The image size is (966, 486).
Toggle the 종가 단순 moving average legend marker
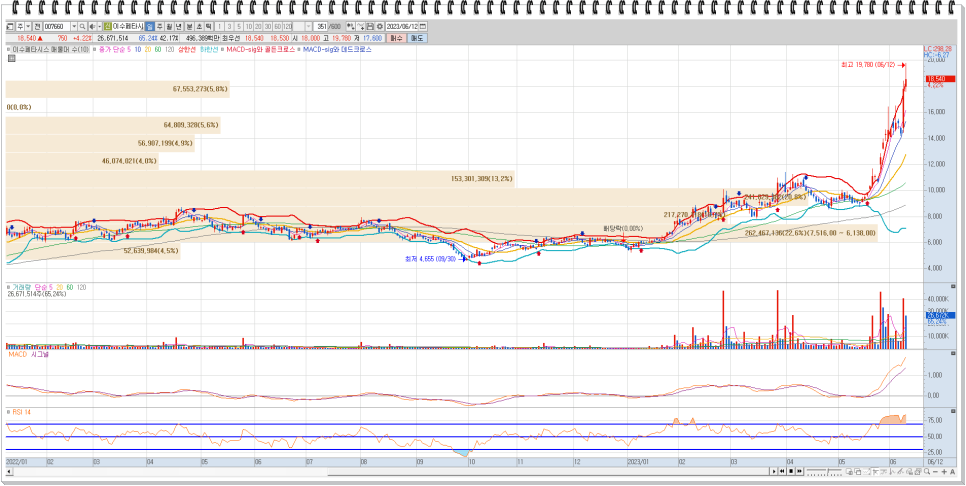tap(94, 49)
